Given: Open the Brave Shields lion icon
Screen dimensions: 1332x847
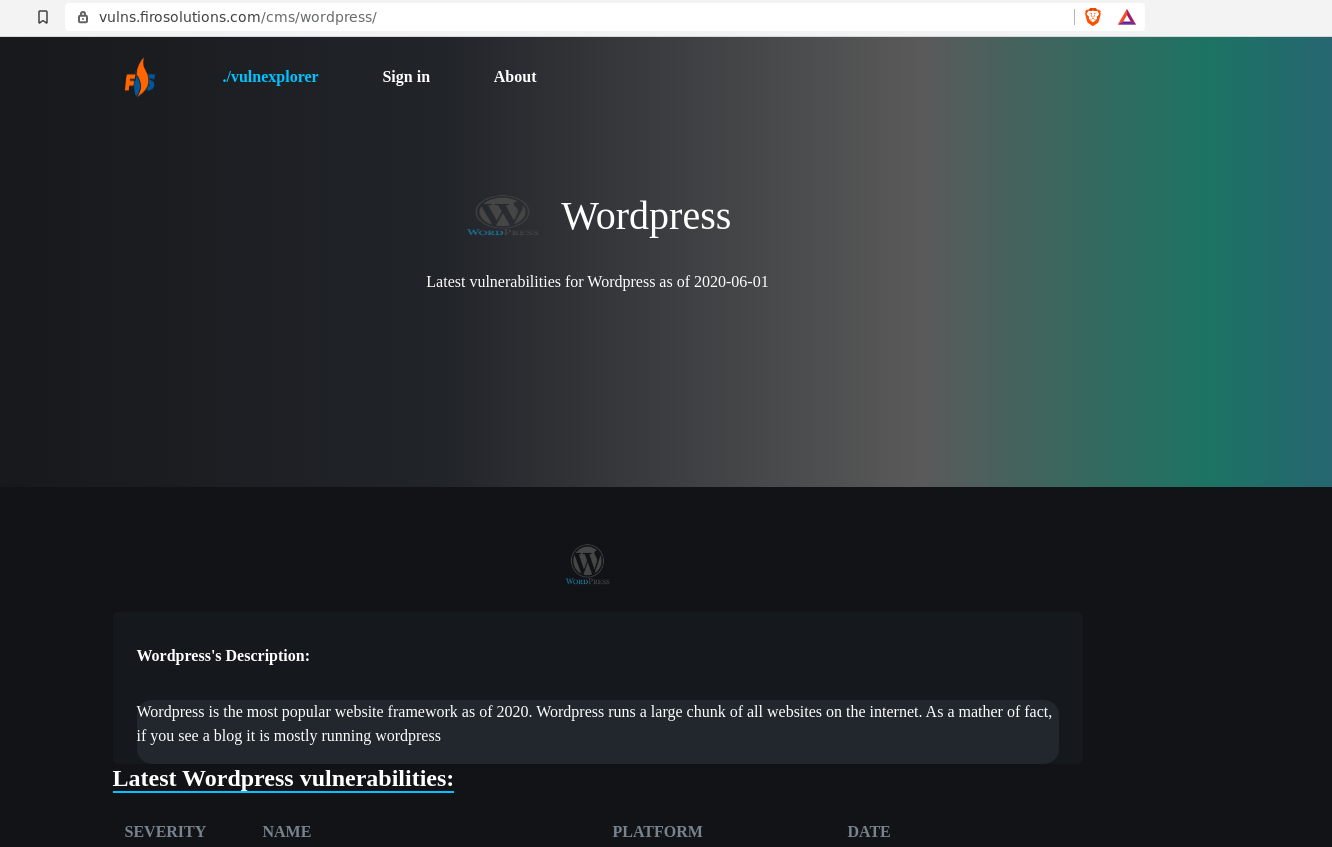Looking at the screenshot, I should (1093, 17).
